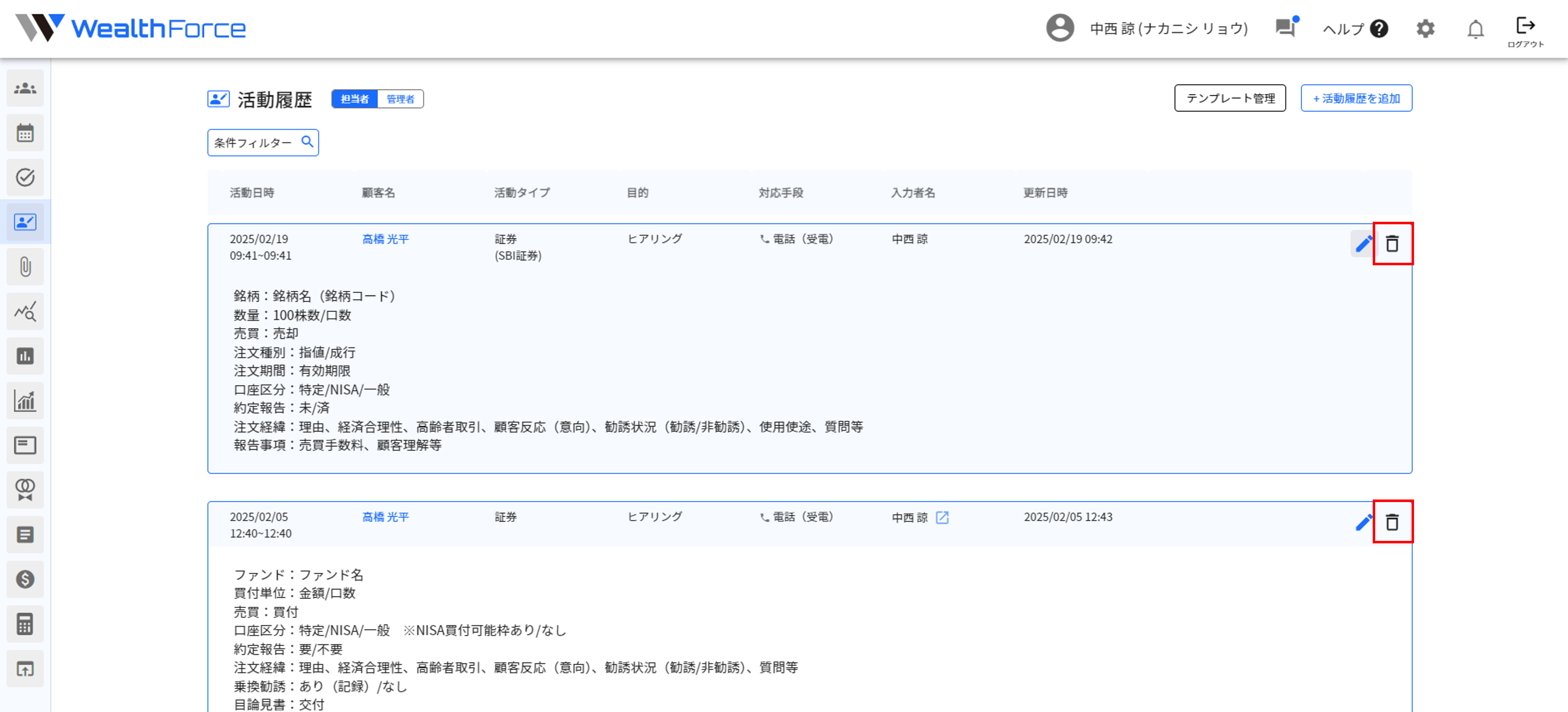Open external link icon next to 中西 諒
The width and height of the screenshot is (1568, 712).
[942, 517]
